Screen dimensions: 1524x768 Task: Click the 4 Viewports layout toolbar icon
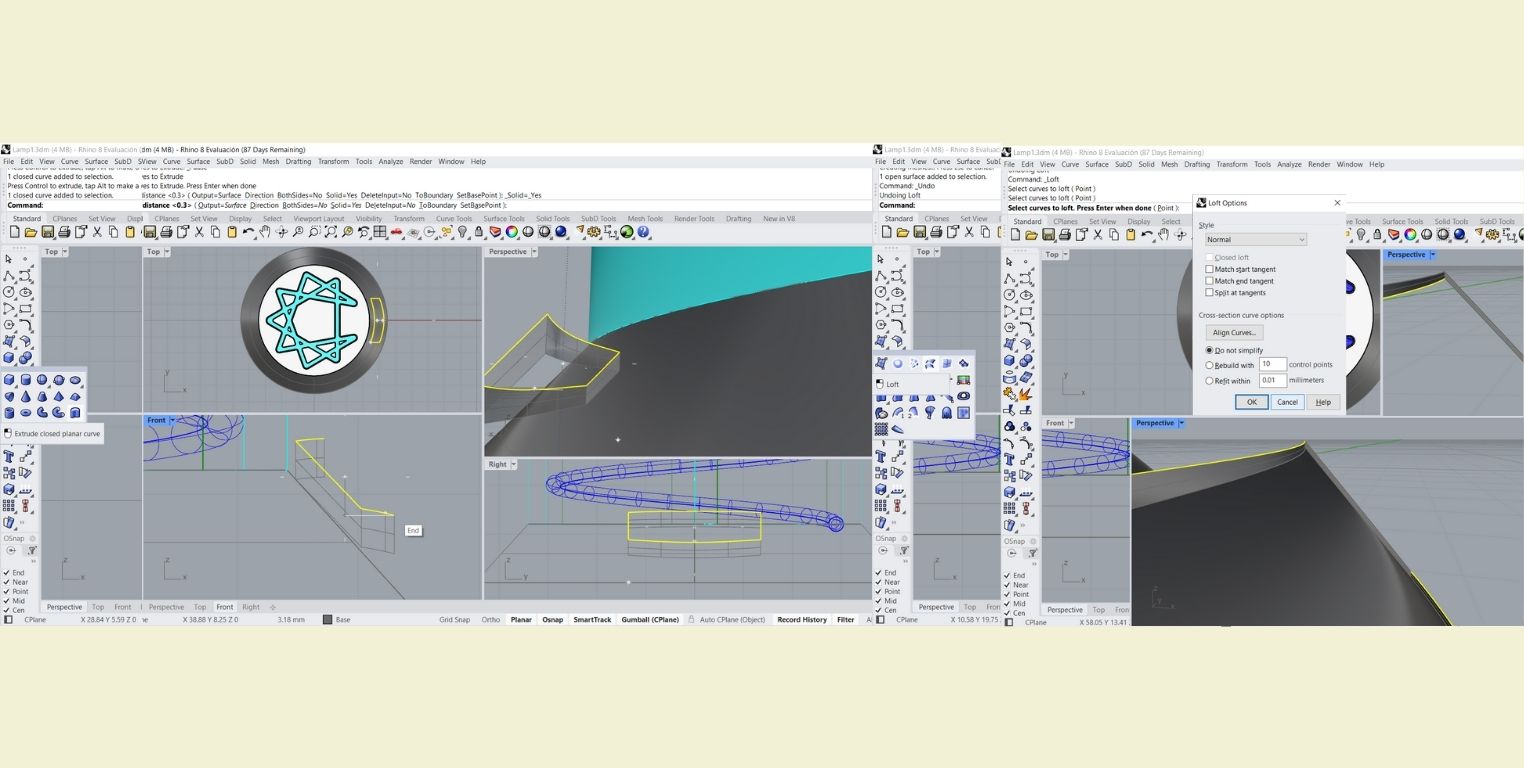tap(379, 232)
